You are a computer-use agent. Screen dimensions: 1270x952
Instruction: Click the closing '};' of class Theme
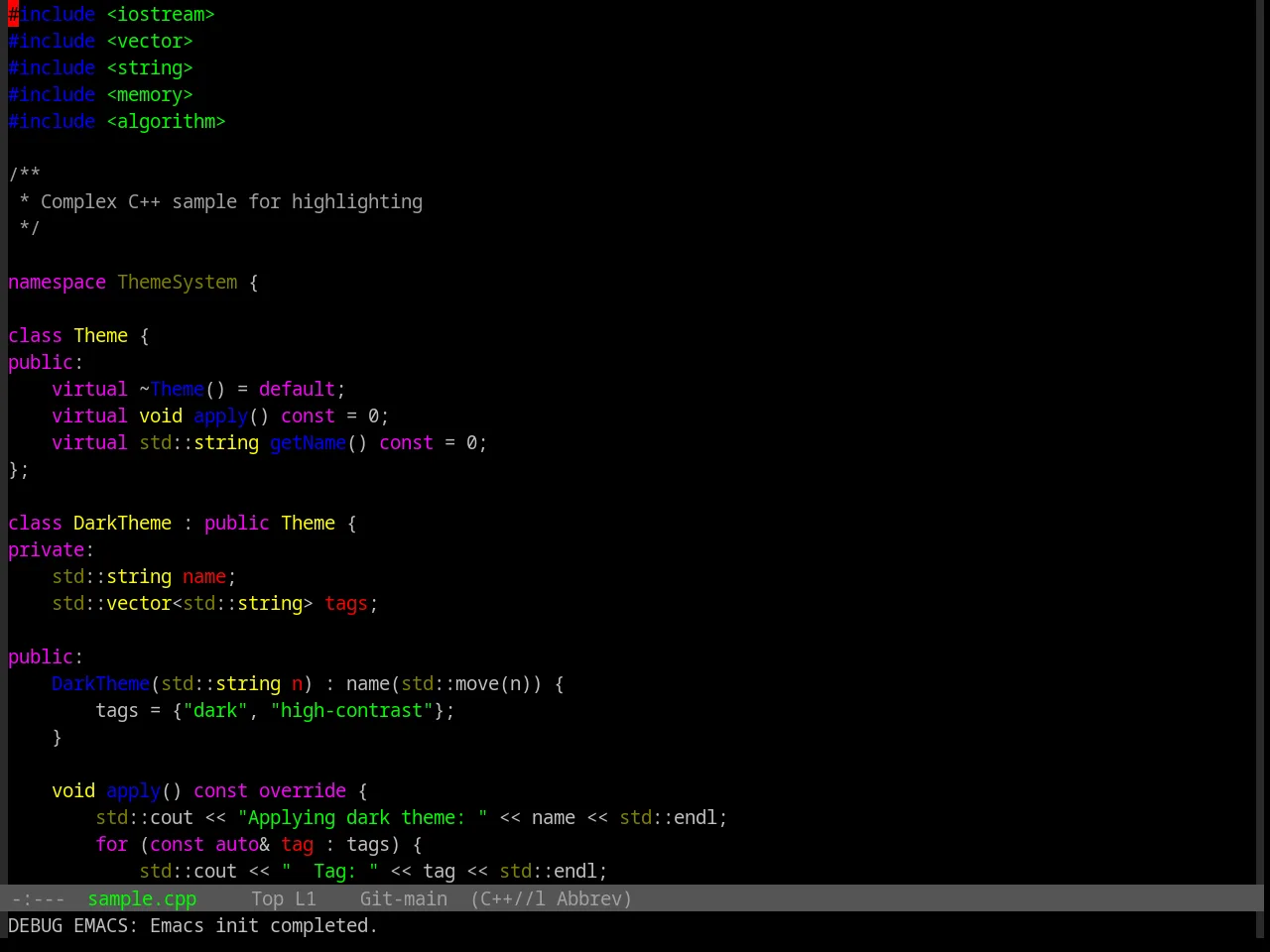19,469
